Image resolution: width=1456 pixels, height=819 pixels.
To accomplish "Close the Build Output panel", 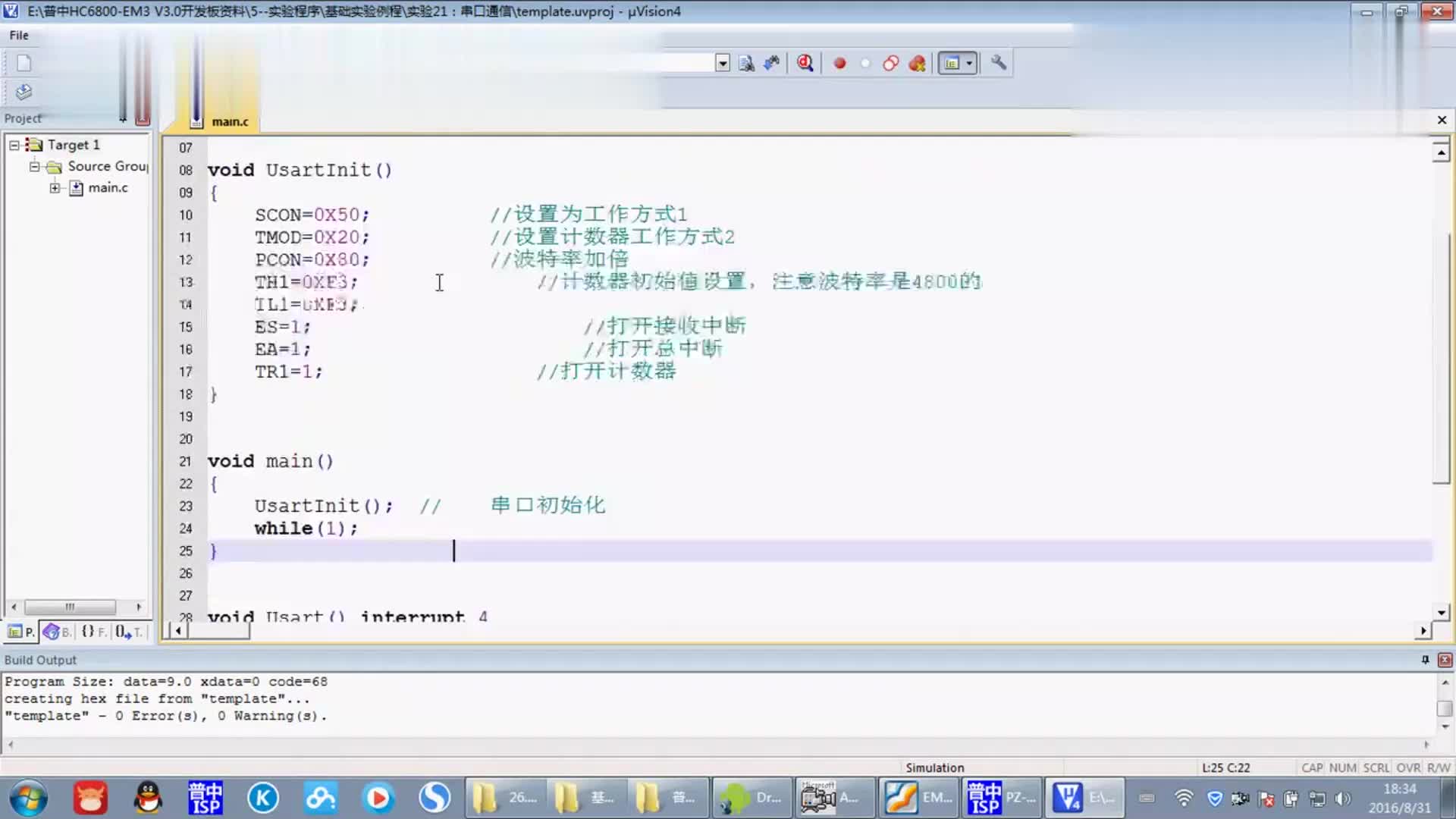I will pos(1445,660).
